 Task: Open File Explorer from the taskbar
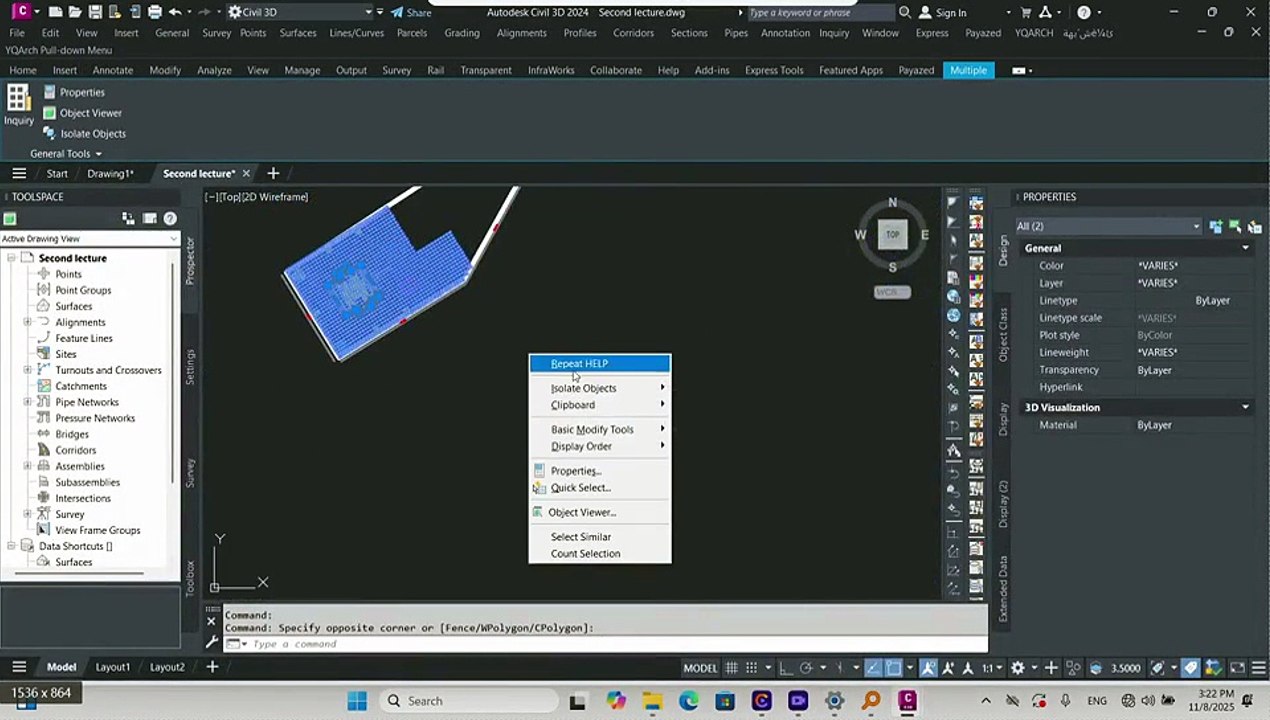651,701
